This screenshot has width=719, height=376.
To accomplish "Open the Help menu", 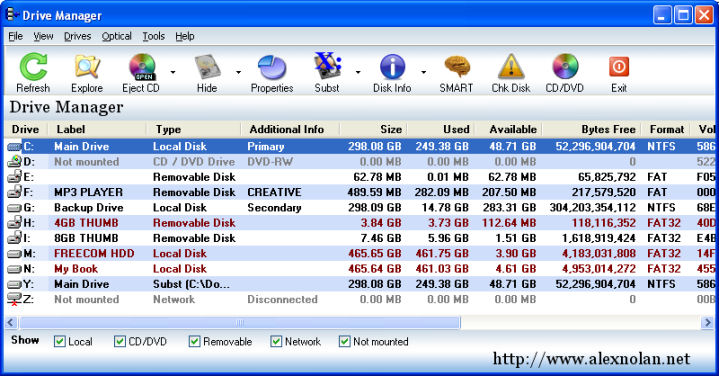I will click(185, 36).
